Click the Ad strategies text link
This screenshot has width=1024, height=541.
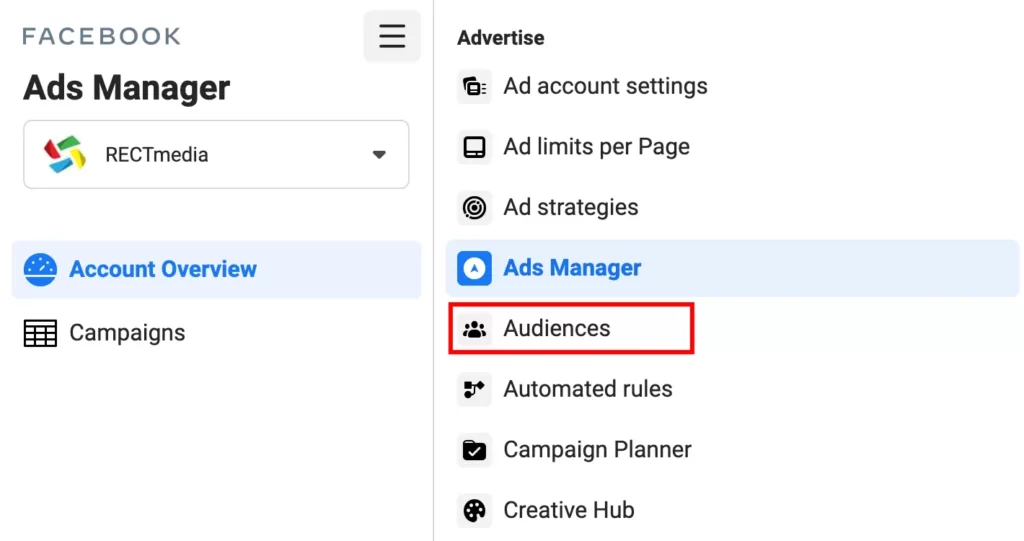coord(571,208)
